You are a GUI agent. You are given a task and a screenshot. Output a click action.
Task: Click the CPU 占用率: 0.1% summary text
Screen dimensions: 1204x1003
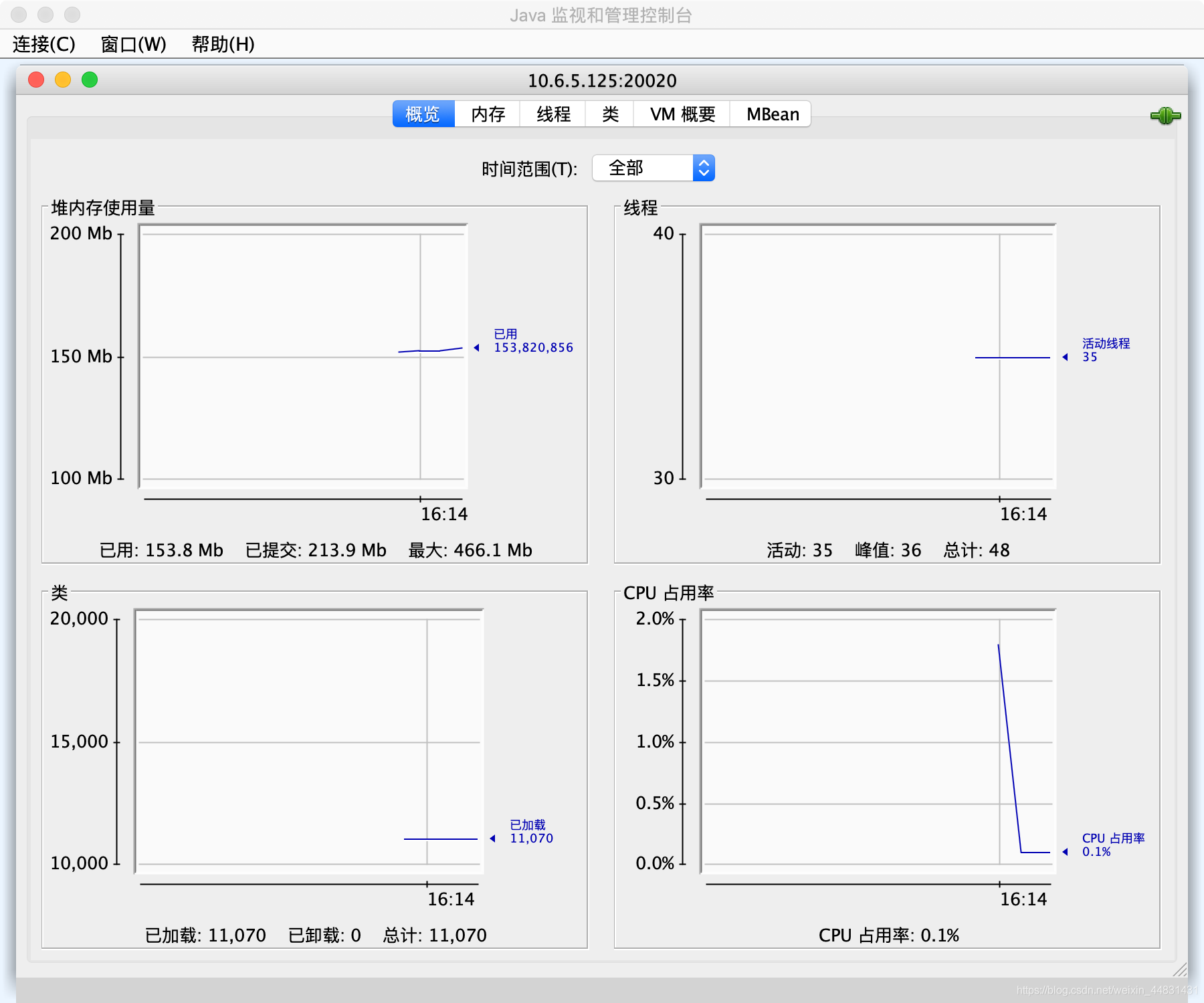coord(889,935)
